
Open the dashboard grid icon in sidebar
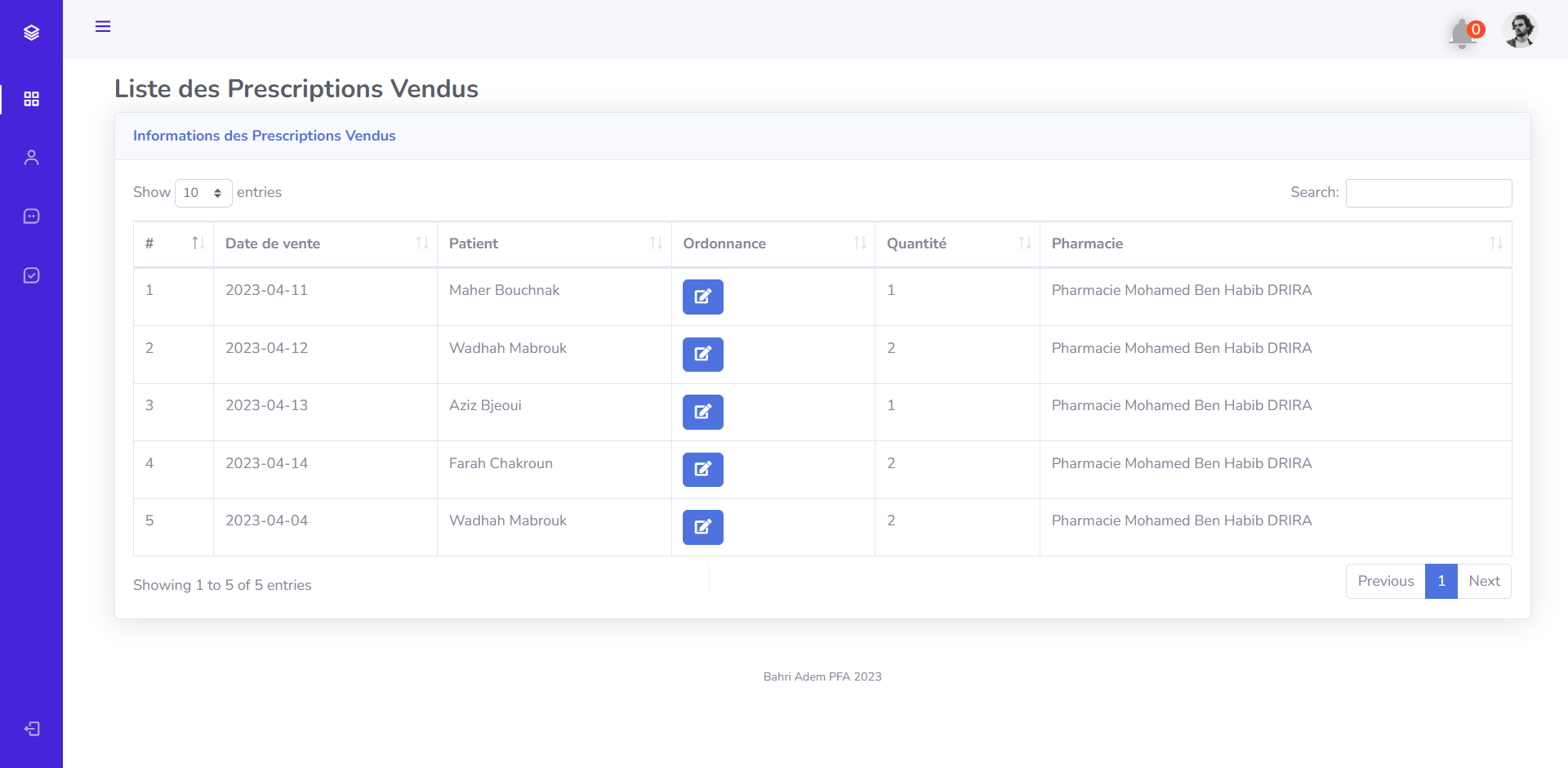31,99
